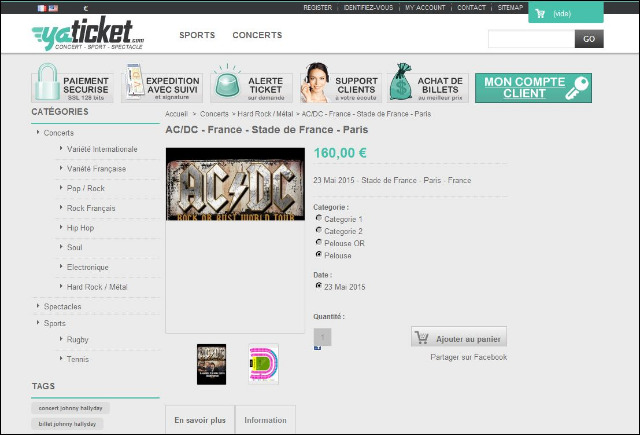Open the CONCERTS main menu
Viewport: 640px width, 435px height.
[x=257, y=35]
